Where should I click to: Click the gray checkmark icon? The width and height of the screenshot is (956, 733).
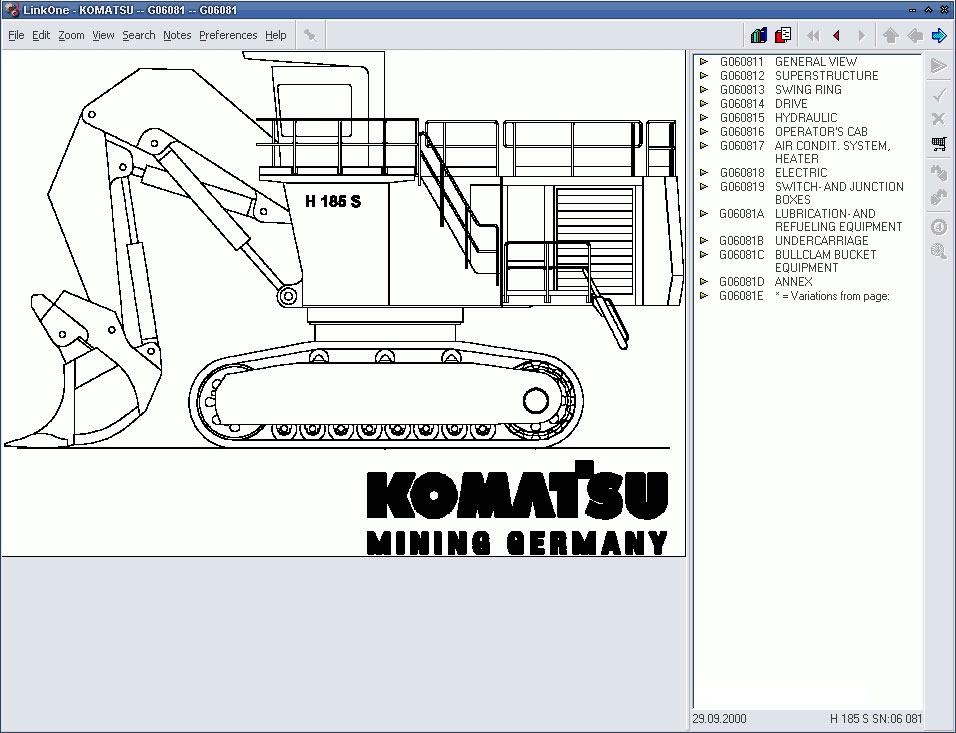[x=939, y=95]
